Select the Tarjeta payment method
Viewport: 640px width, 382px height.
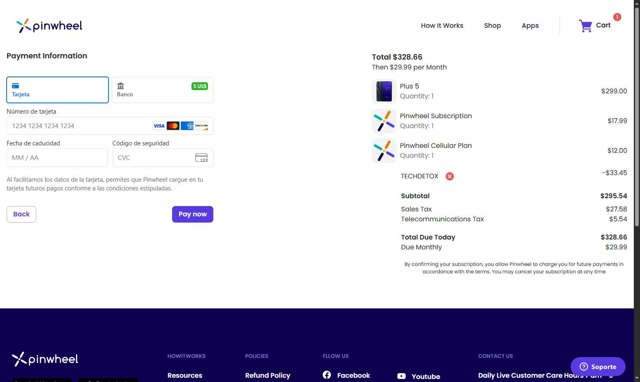coord(58,90)
